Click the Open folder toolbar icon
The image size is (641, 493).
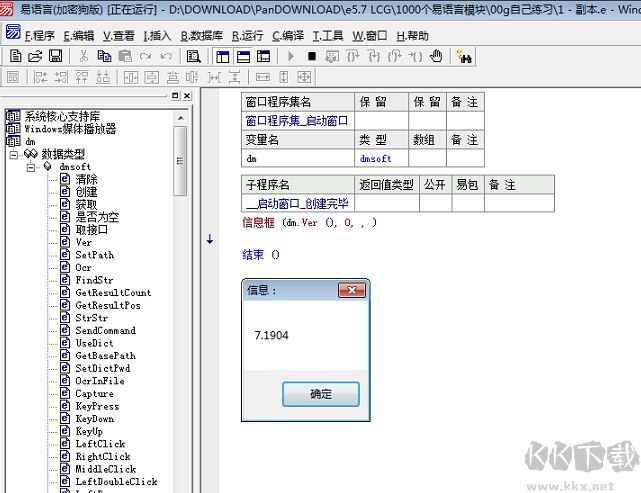34,56
